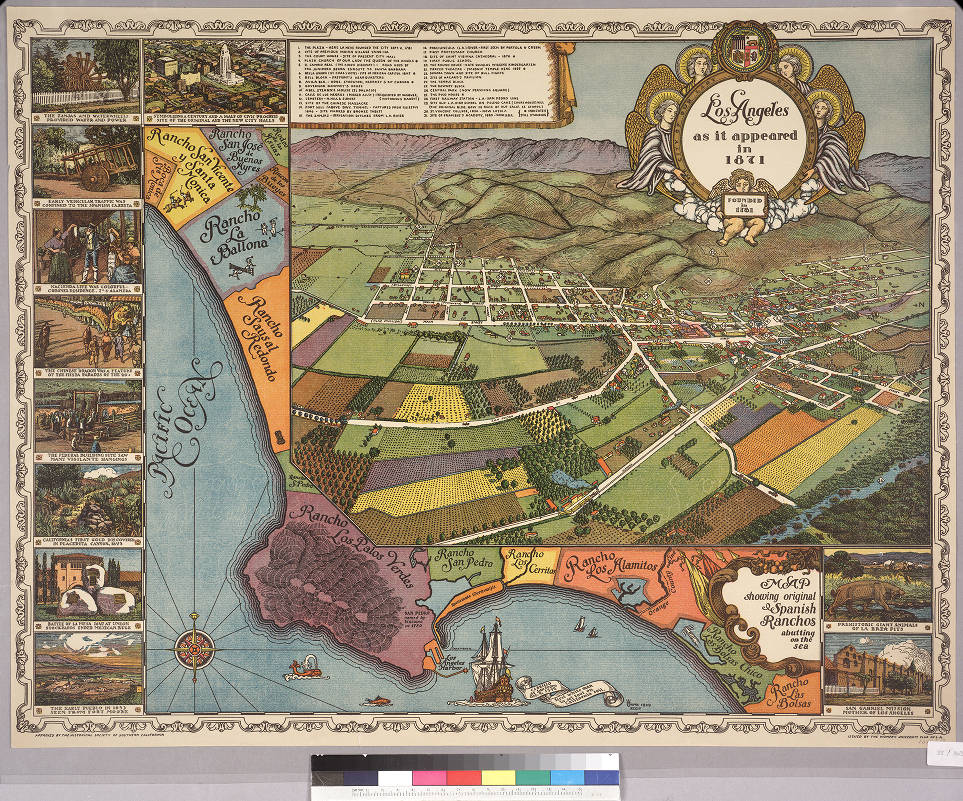Click the two small sailboats off Los Alamitos

(587, 628)
